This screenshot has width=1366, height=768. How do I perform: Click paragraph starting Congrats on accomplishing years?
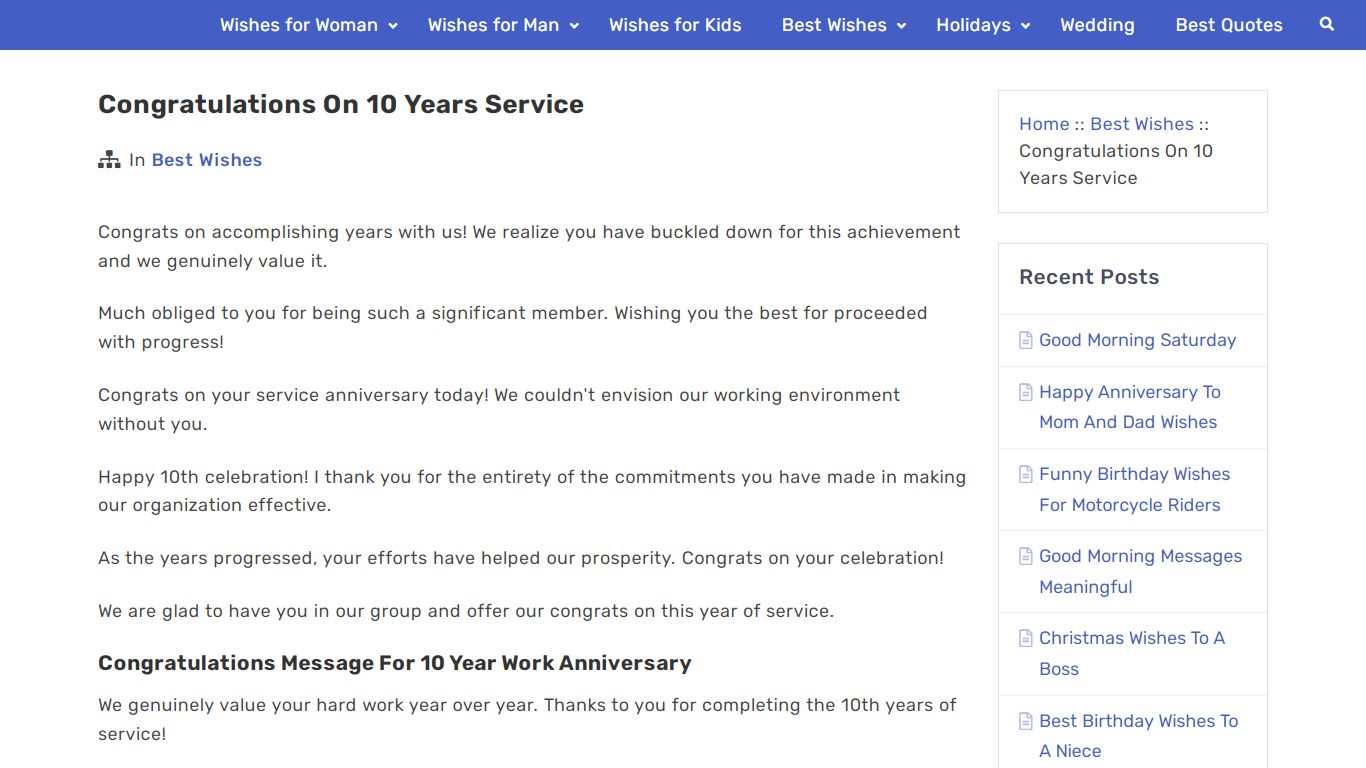pyautogui.click(x=529, y=246)
